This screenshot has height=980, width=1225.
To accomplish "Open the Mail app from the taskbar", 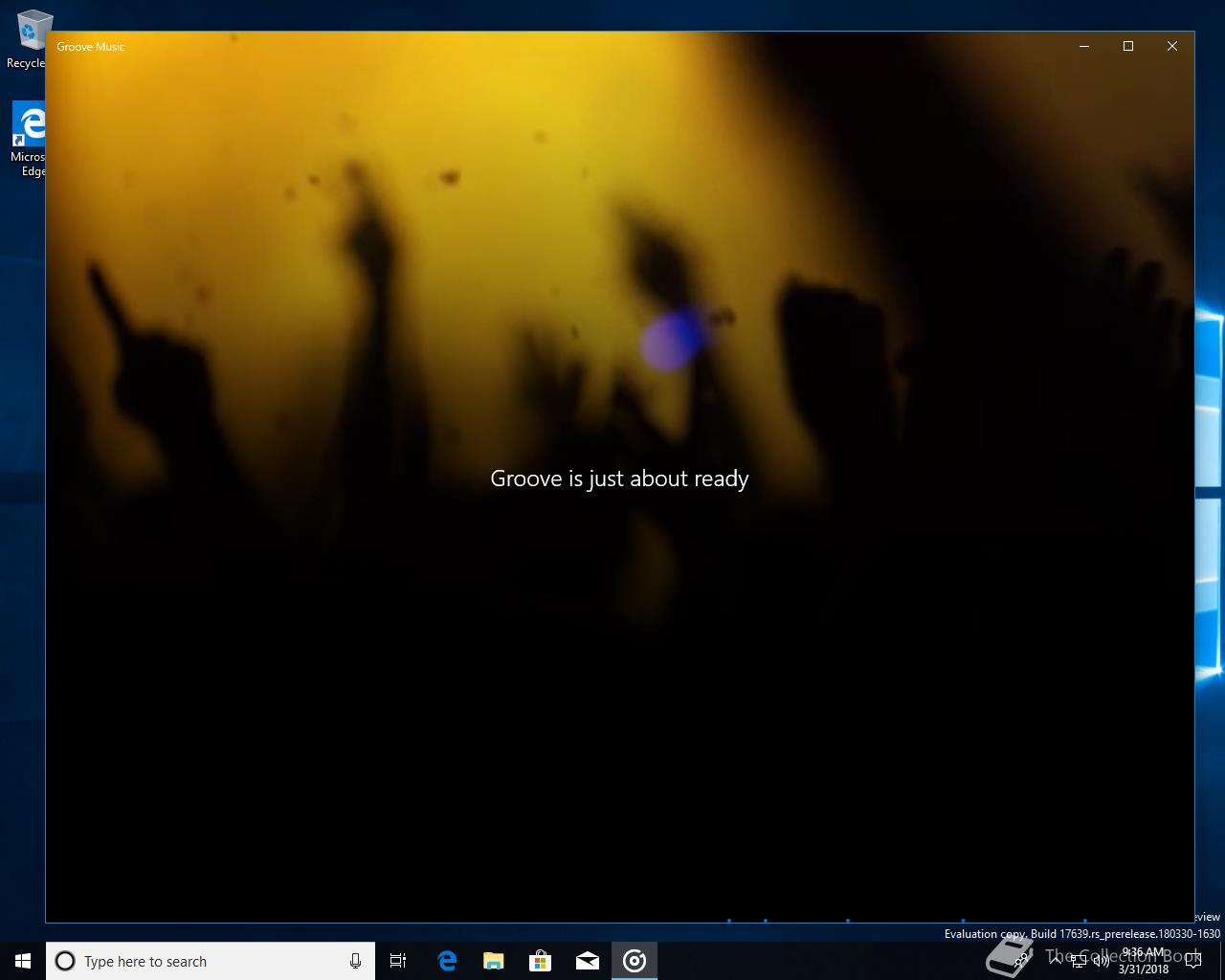I will pos(587,961).
